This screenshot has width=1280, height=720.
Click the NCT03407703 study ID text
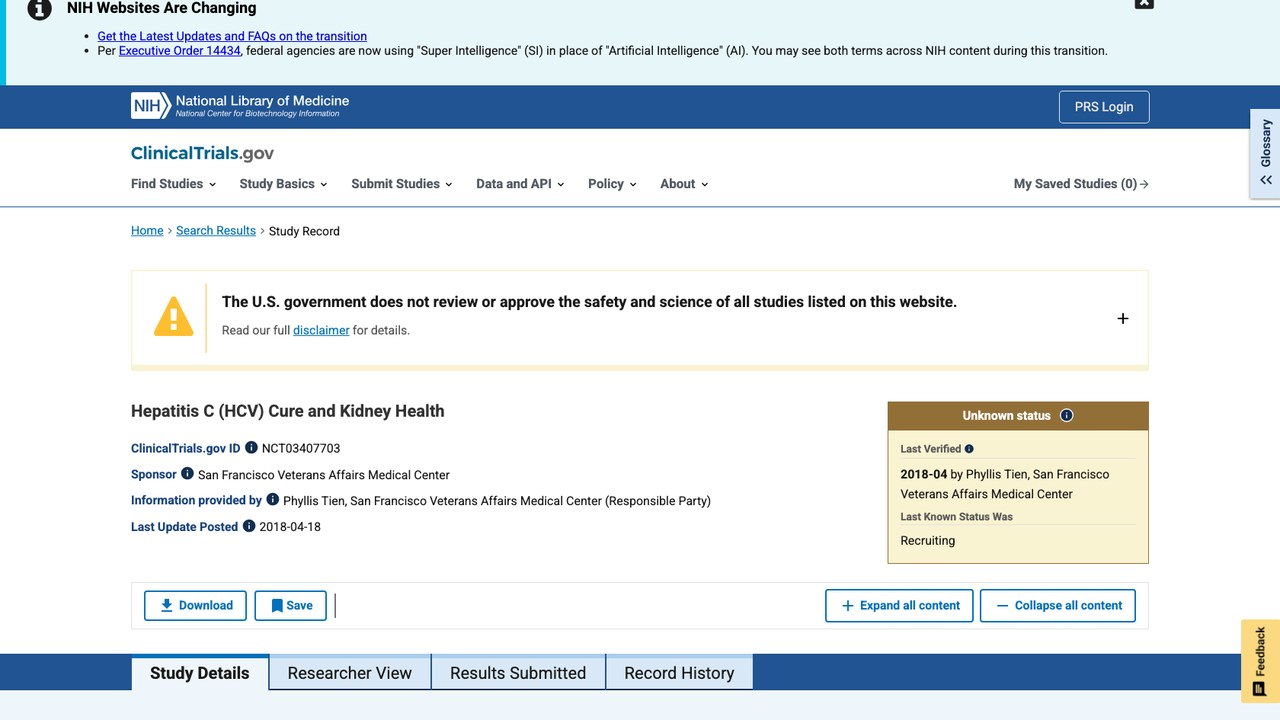tap(301, 448)
